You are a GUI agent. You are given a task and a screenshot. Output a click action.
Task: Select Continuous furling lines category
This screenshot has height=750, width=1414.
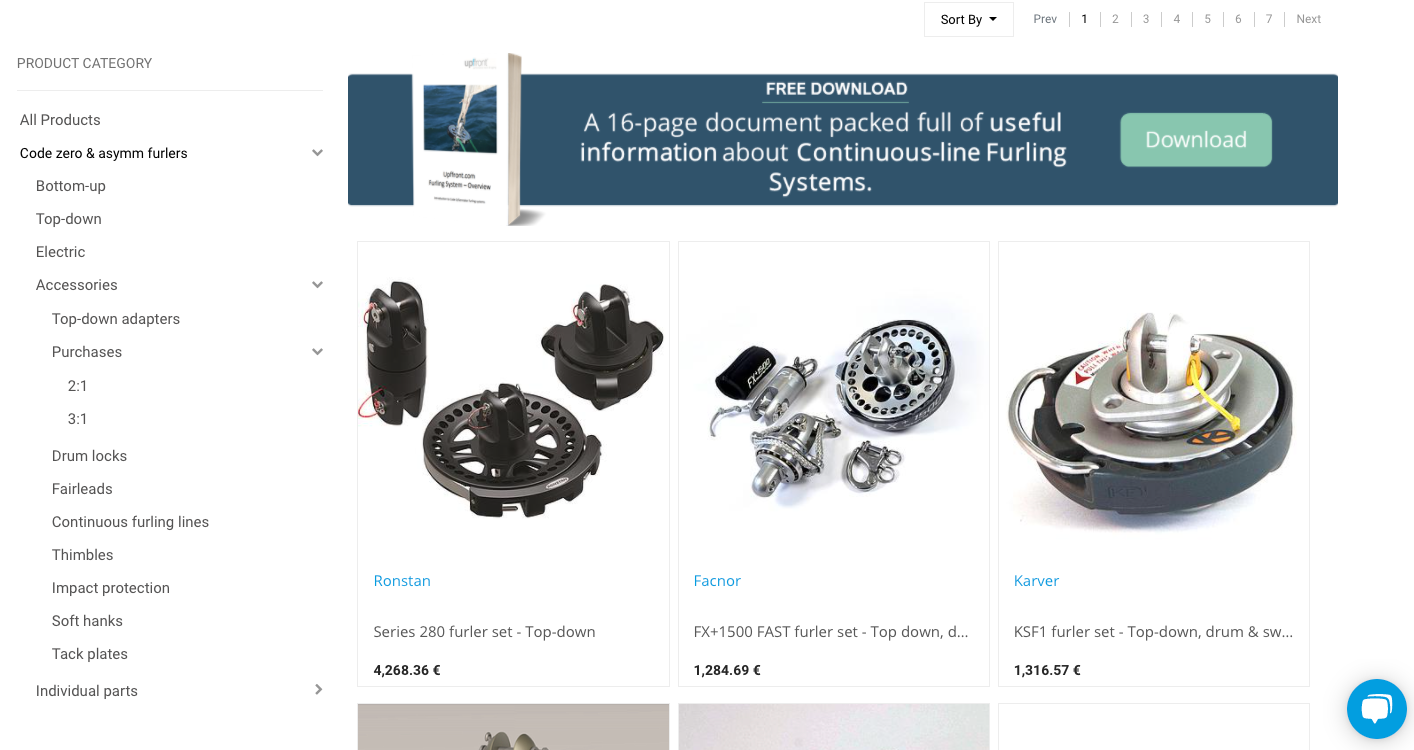130,522
